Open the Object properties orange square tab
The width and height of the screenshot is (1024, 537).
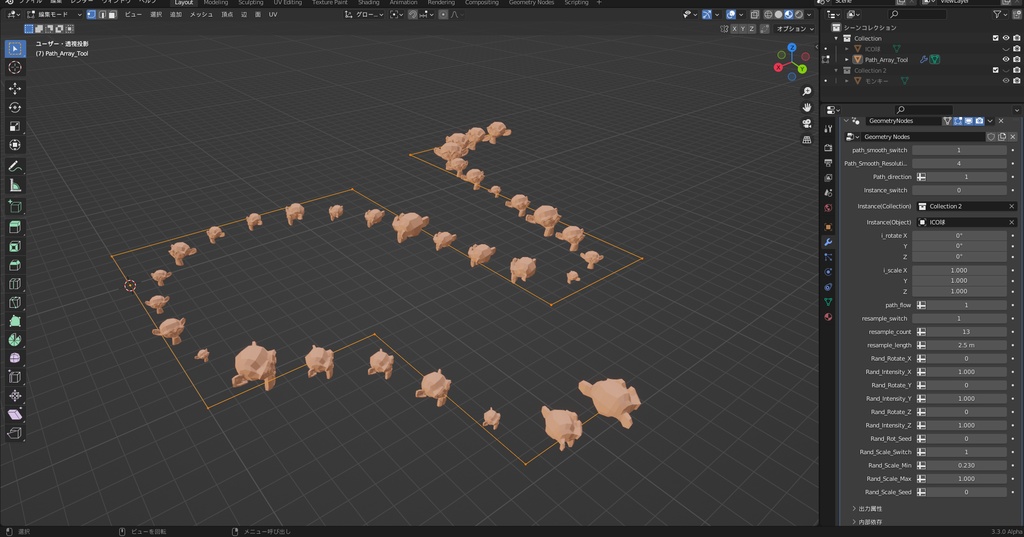pyautogui.click(x=828, y=227)
